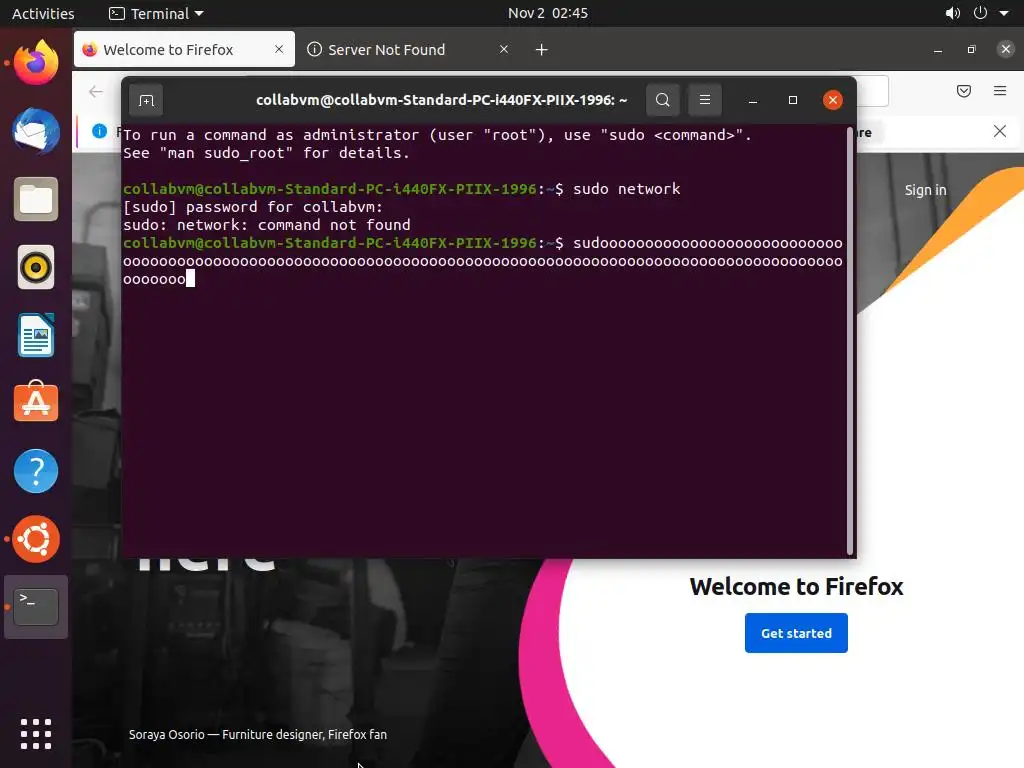Click the 'Welcome to Firefox' heading
Image resolution: width=1024 pixels, height=768 pixels.
(x=796, y=586)
